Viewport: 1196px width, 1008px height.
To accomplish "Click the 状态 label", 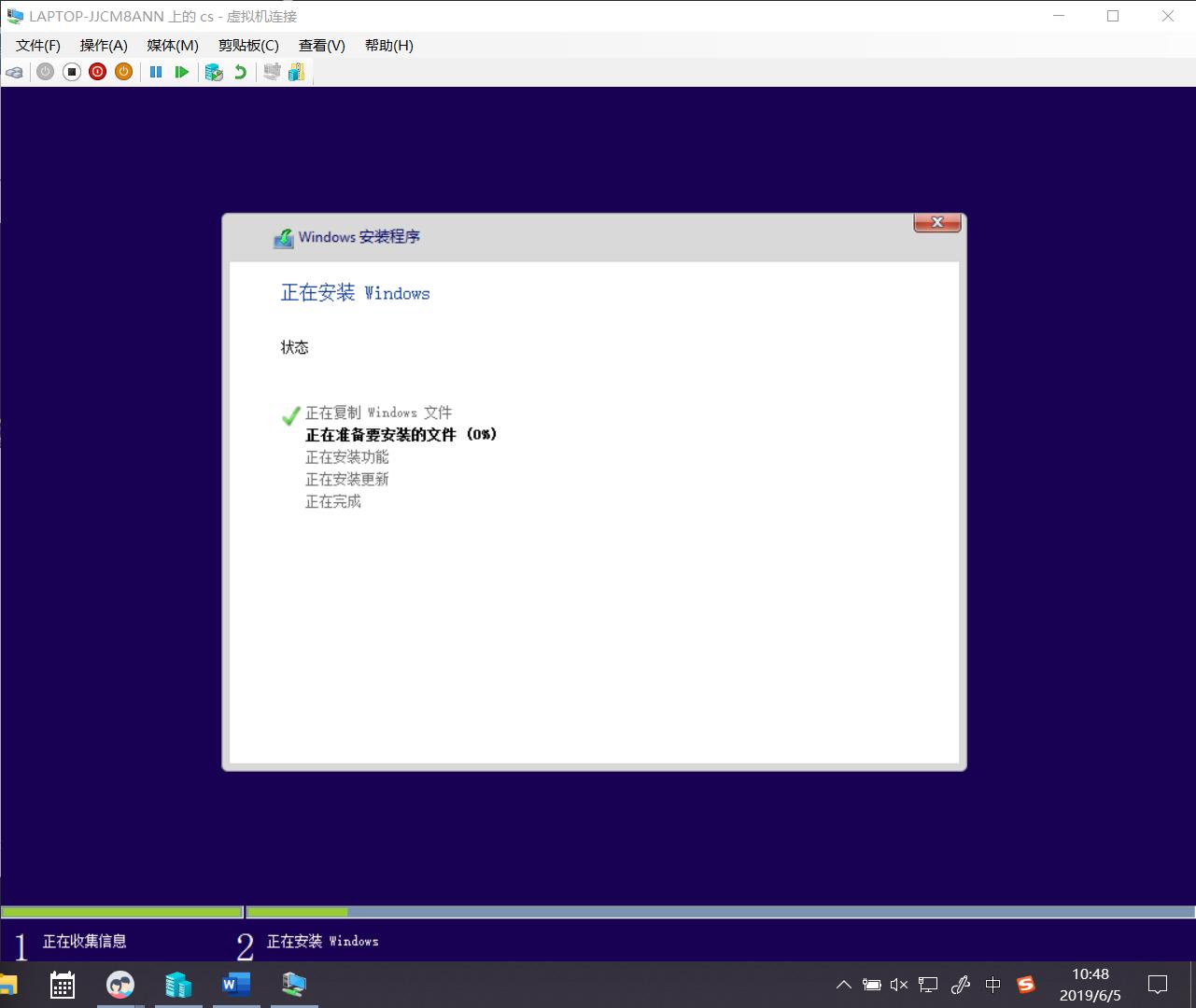I will pyautogui.click(x=295, y=347).
